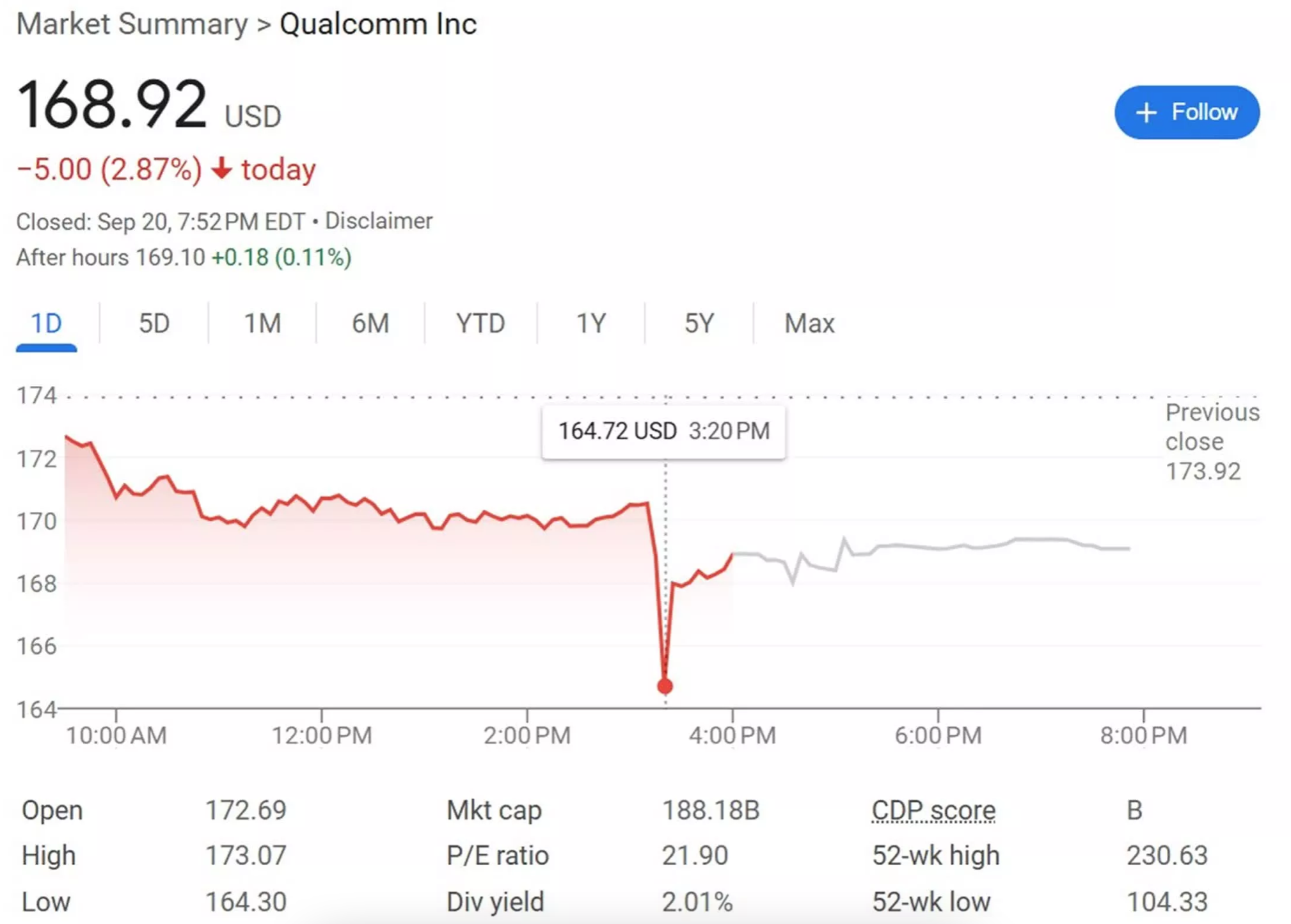Click the red down arrow icon
This screenshot has height=924, width=1291.
tap(221, 169)
